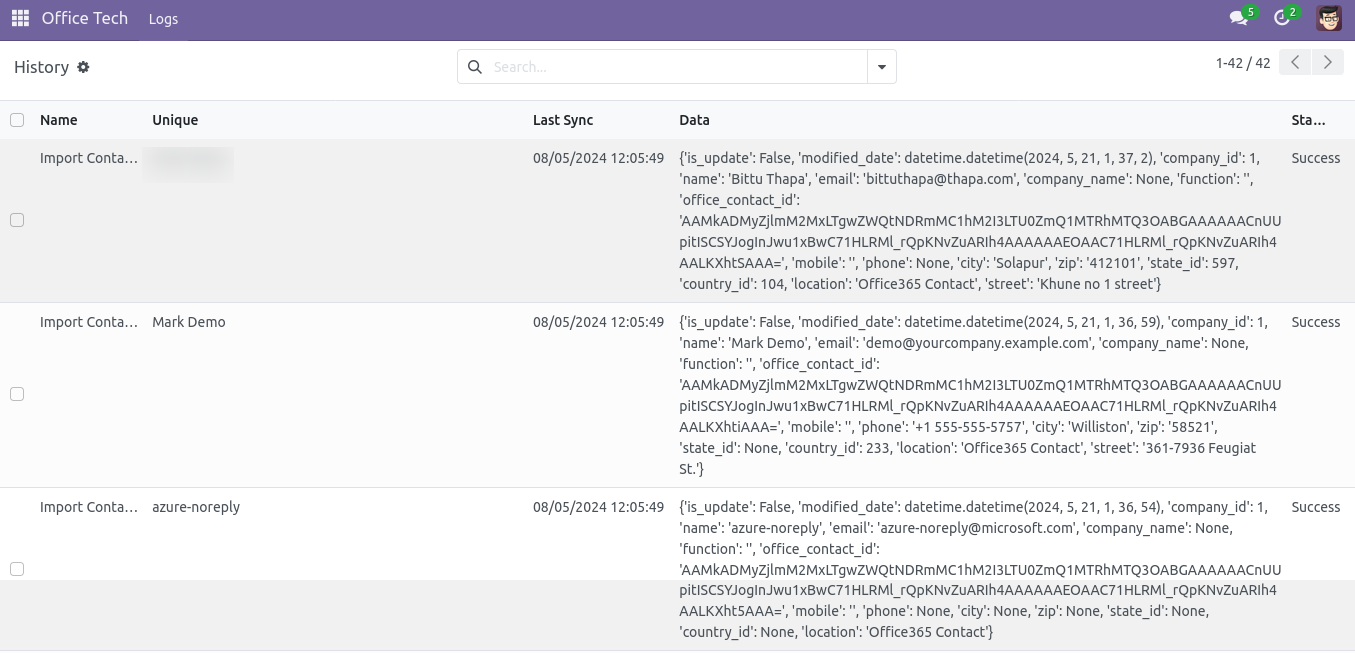Click the 1-42 / 42 pager counter
The width and height of the screenshot is (1355, 653).
pyautogui.click(x=1243, y=63)
